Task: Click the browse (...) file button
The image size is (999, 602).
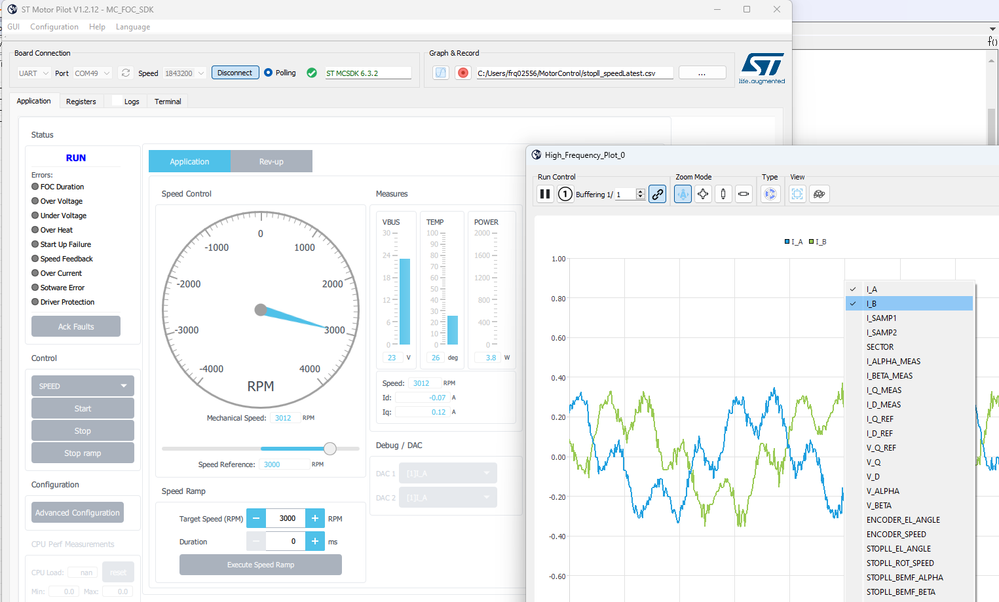Action: [x=702, y=73]
